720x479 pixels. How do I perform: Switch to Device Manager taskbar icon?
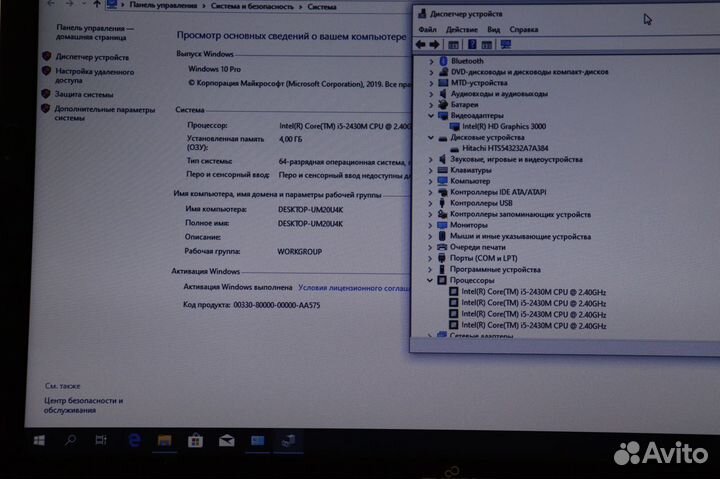[x=288, y=441]
